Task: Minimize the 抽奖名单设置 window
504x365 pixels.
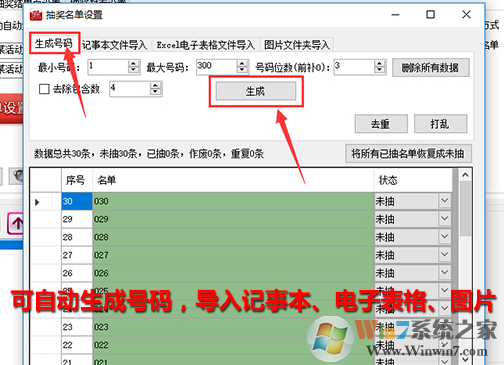Action: (395, 15)
